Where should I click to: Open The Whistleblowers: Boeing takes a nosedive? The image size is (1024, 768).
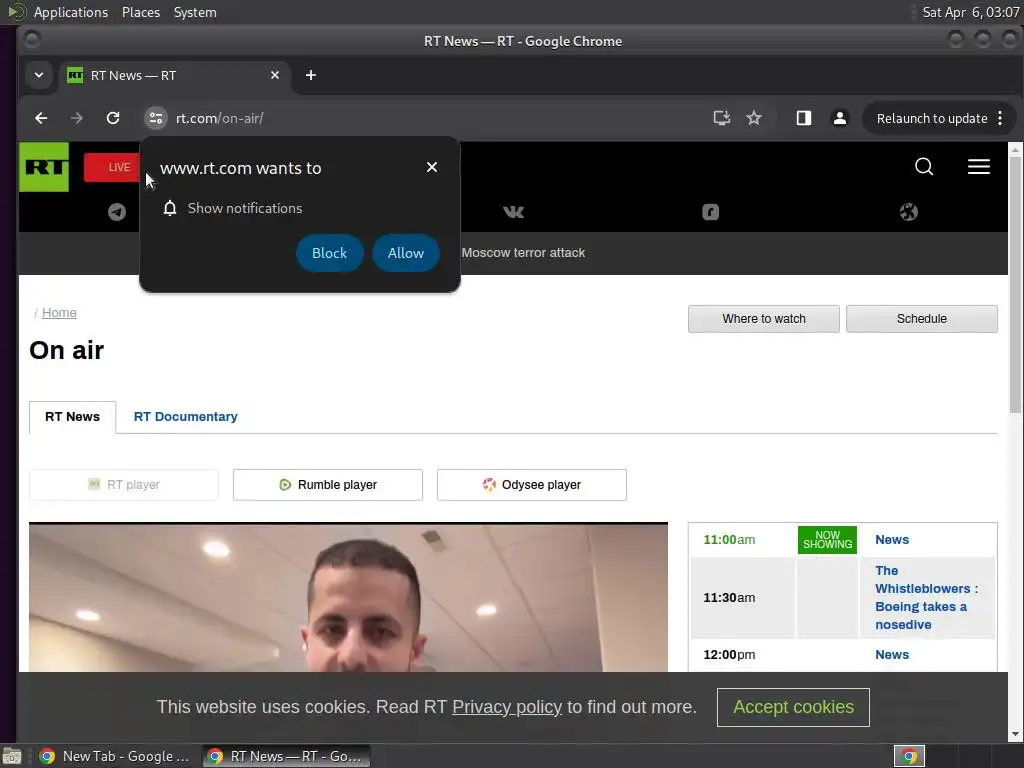click(926, 598)
